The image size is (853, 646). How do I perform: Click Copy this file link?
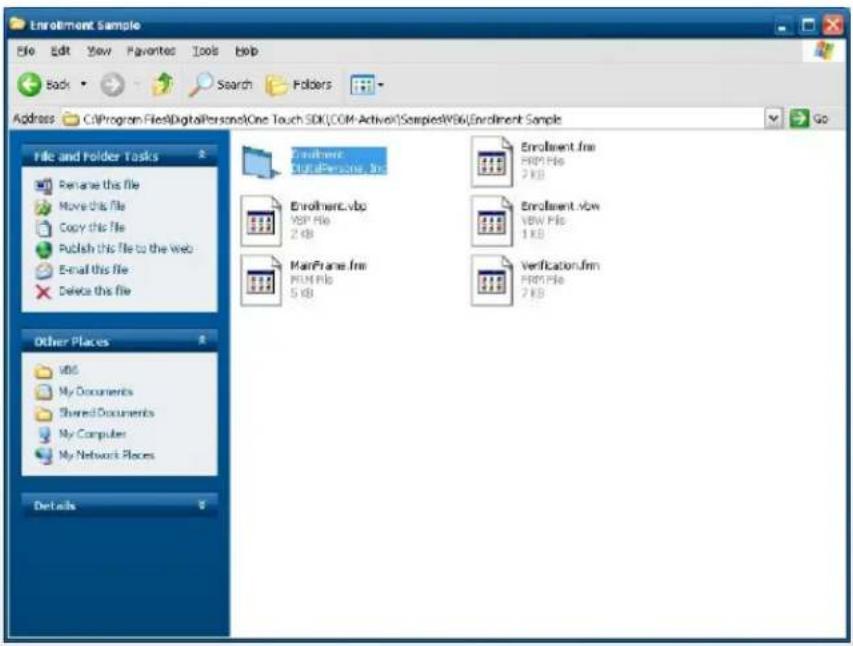pyautogui.click(x=92, y=227)
